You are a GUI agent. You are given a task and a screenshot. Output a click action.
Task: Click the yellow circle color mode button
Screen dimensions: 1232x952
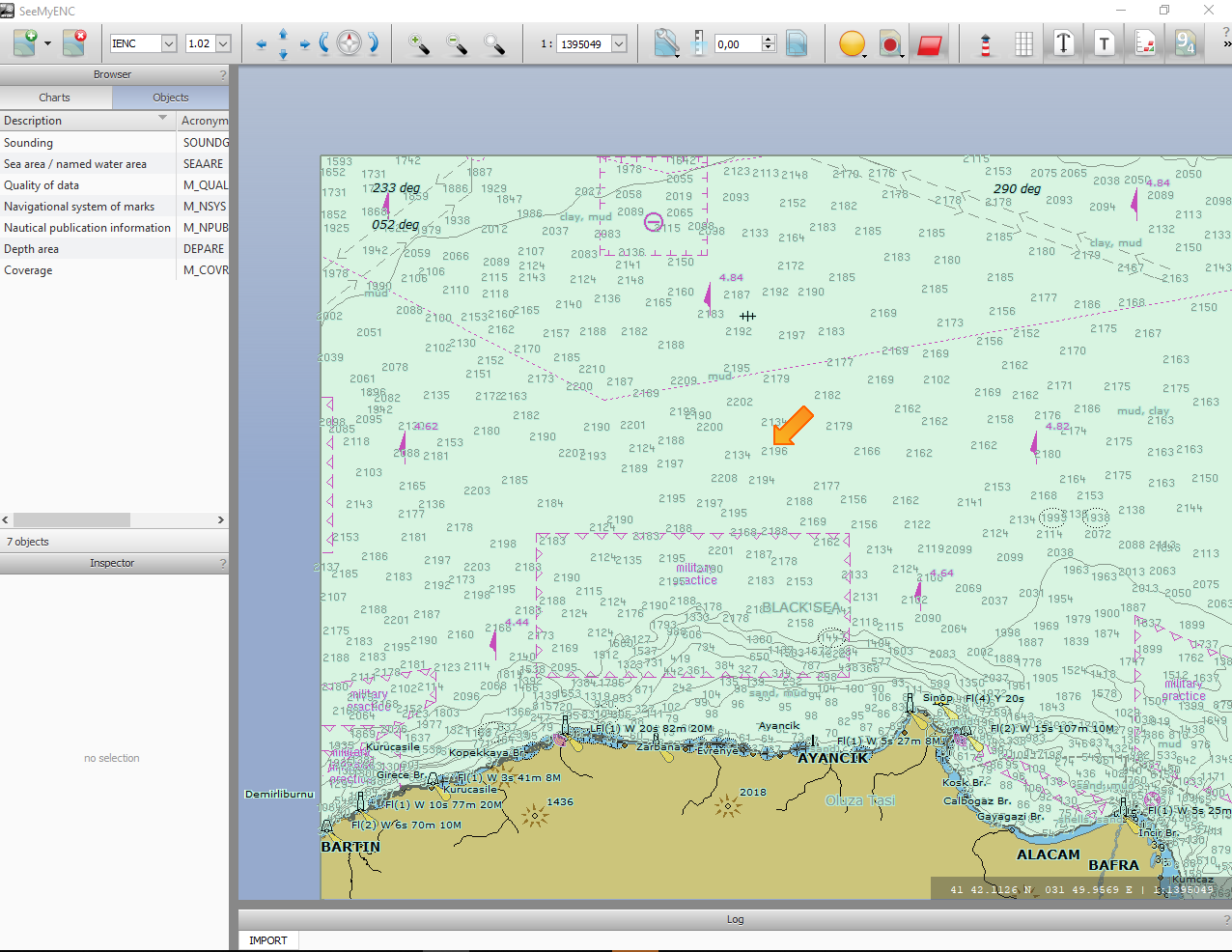(x=851, y=43)
